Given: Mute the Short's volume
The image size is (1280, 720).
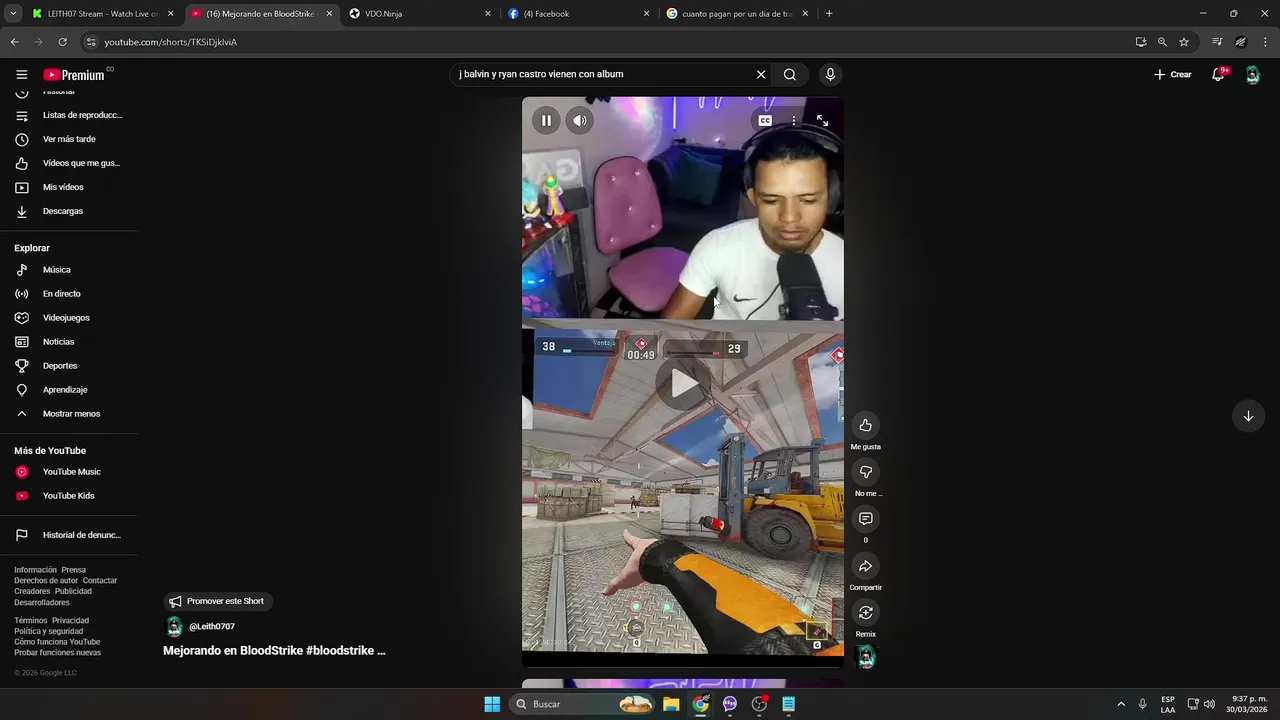Looking at the screenshot, I should coord(579,121).
